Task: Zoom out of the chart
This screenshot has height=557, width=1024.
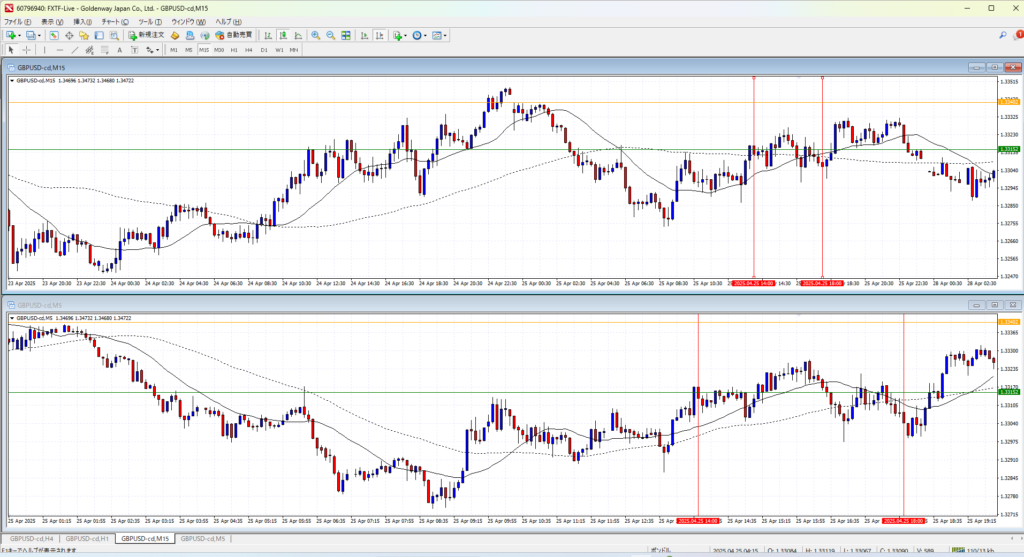Action: coord(330,35)
